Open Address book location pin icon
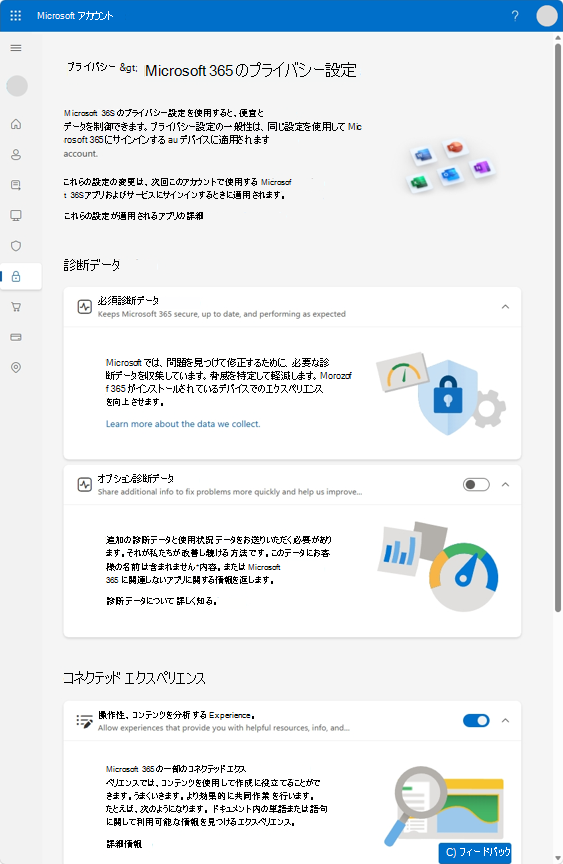Screen dimensions: 563x864 click(x=16, y=368)
